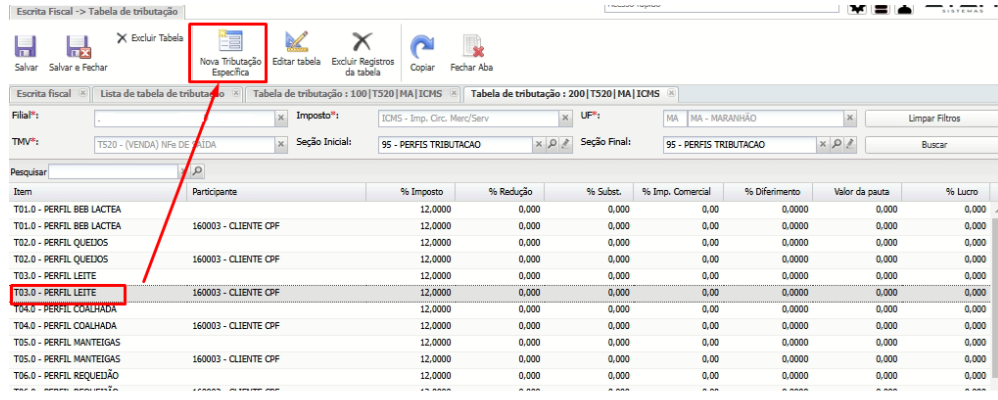
Task: Open search lookup for Seção Final
Action: [x=837, y=145]
